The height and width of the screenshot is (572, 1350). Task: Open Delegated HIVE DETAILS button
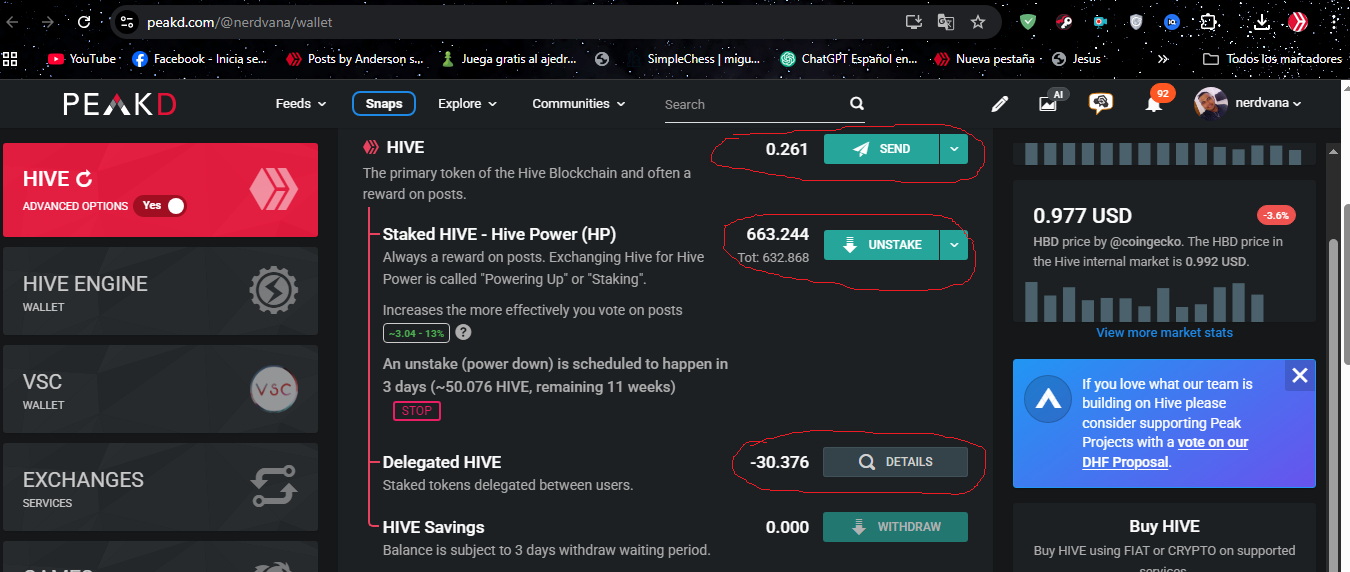pyautogui.click(x=895, y=462)
